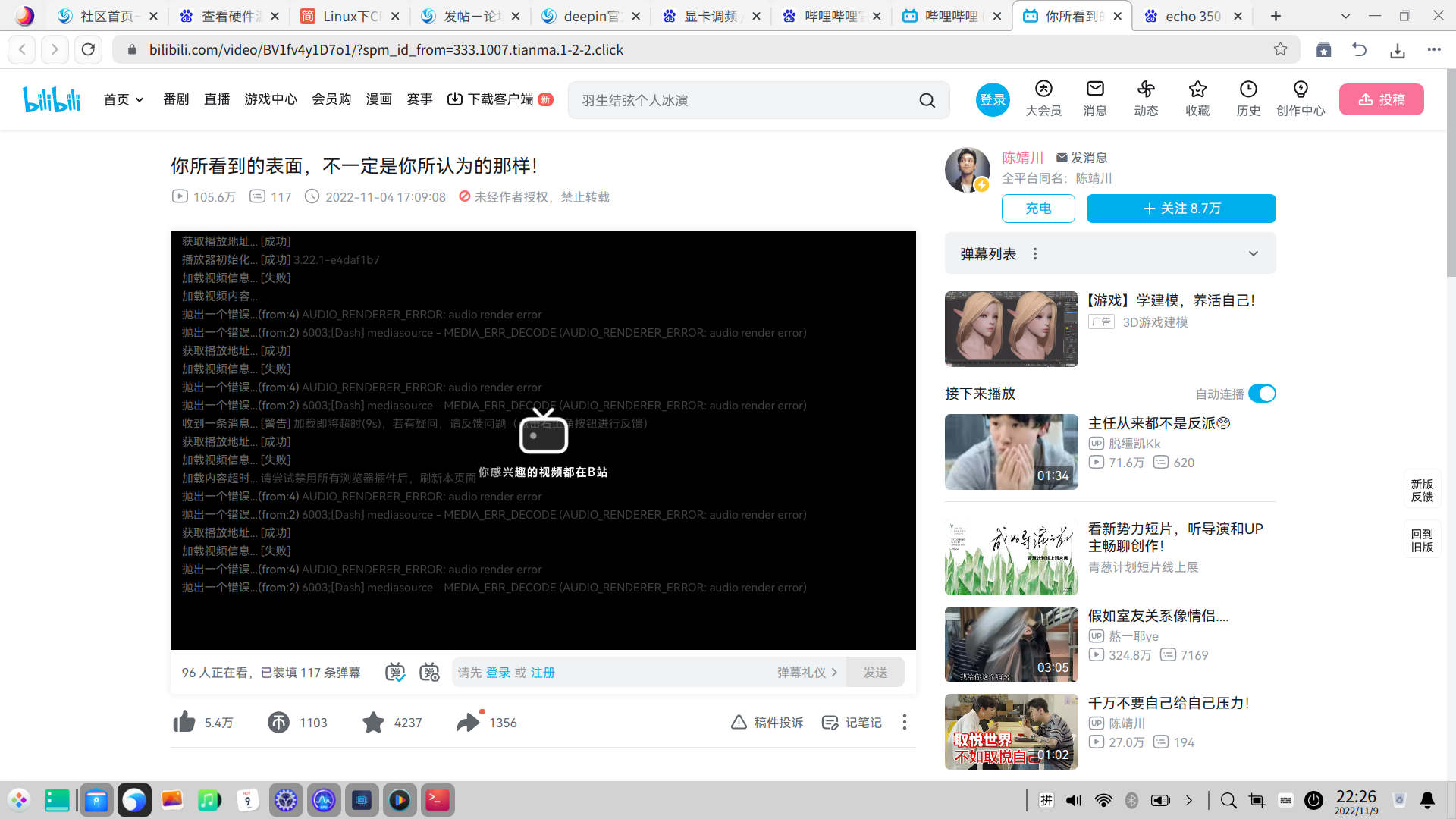The height and width of the screenshot is (819, 1456).
Task: Open the 直播 navigation menu item
Action: point(217,99)
